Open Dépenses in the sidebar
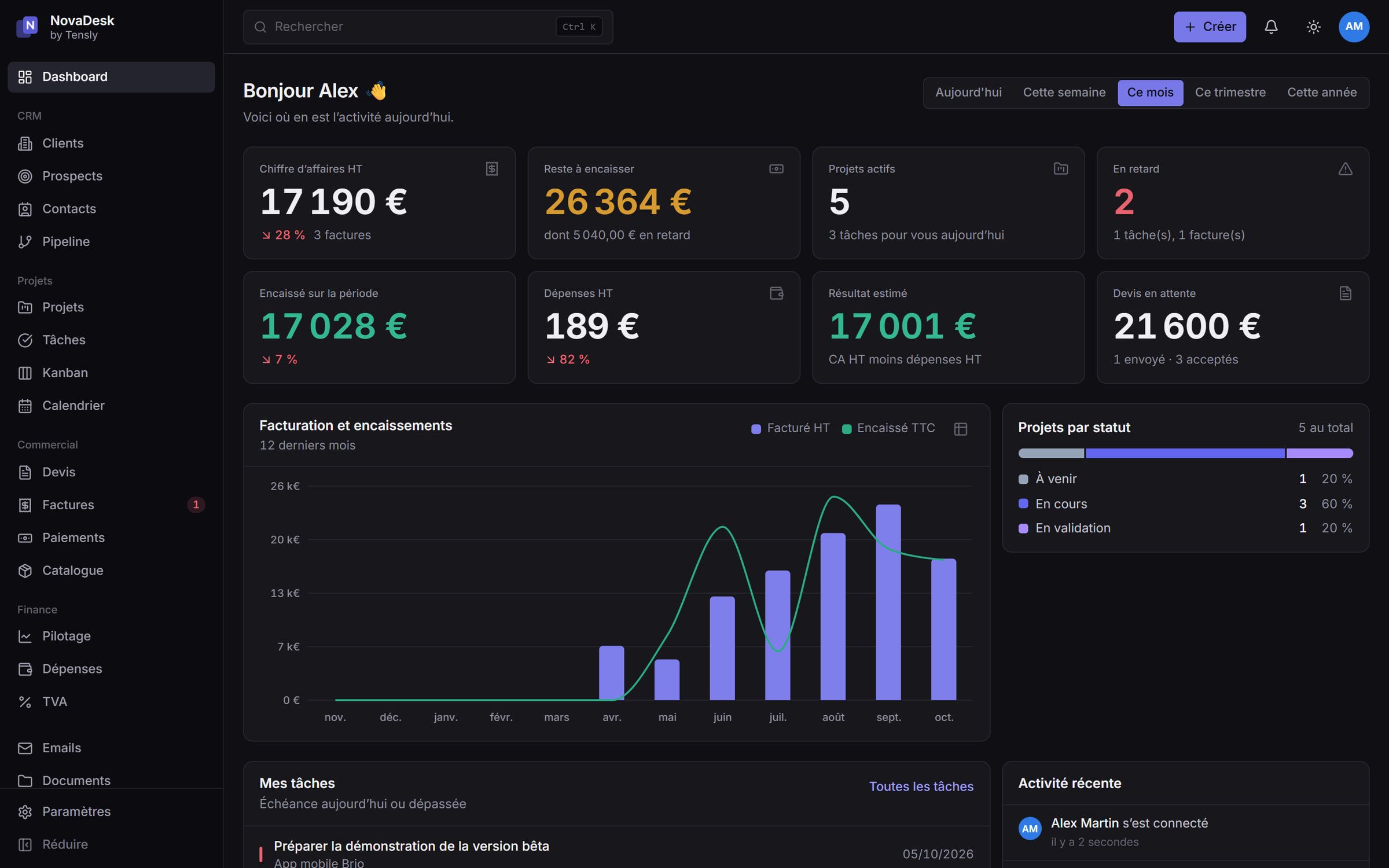Screen dimensions: 1389x868 [111, 669]
